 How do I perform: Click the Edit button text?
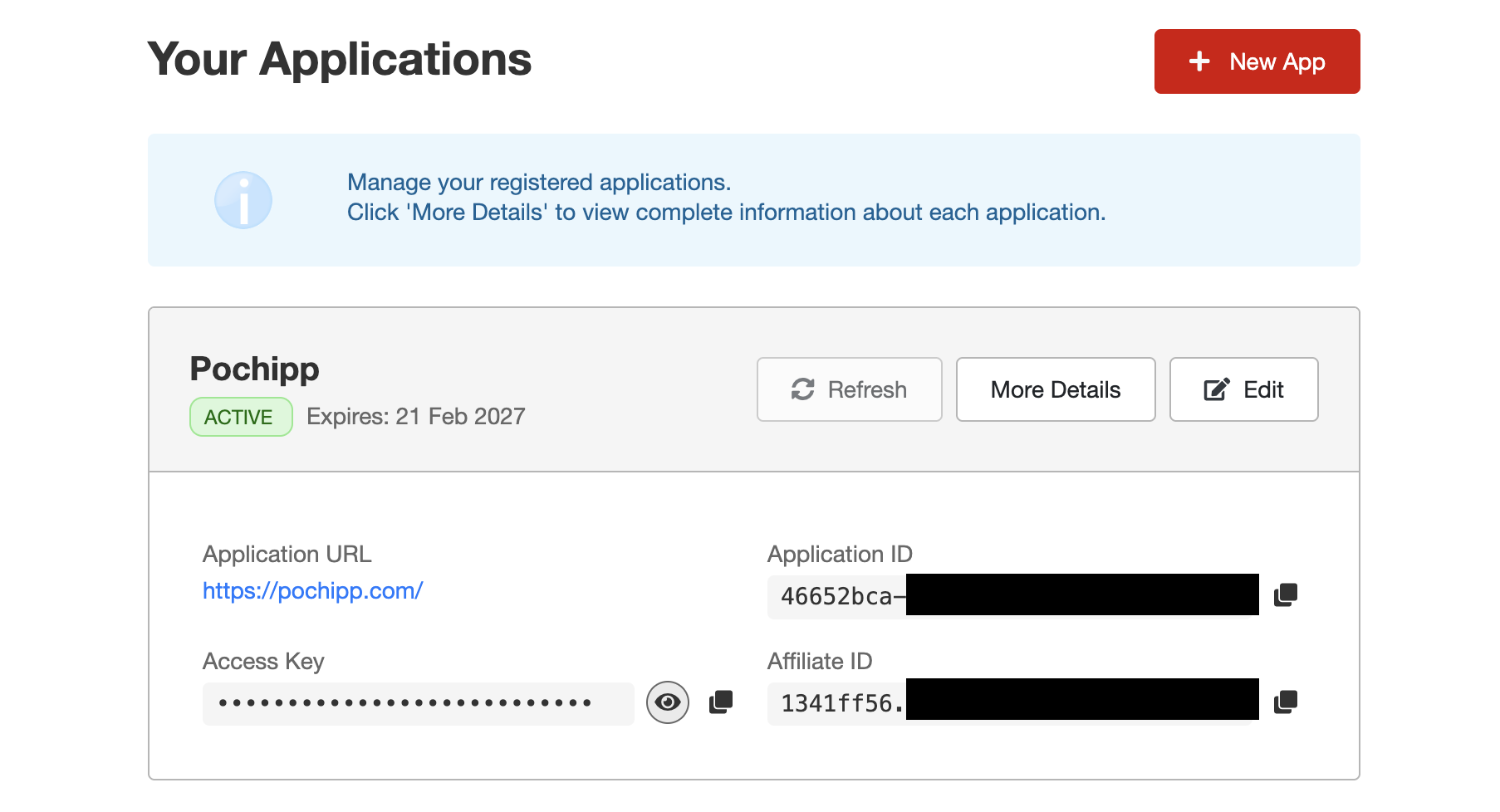click(x=1262, y=389)
